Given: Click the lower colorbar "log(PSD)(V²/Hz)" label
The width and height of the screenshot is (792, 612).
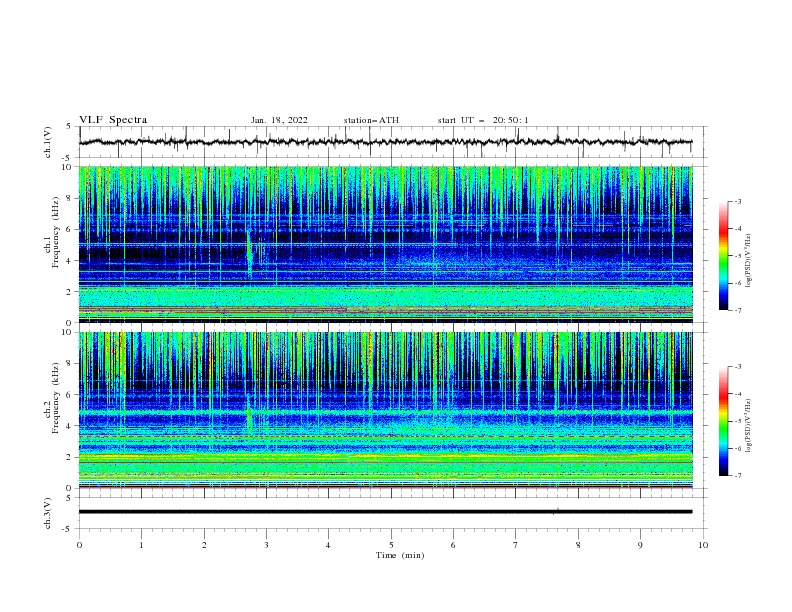Looking at the screenshot, I should tap(748, 426).
